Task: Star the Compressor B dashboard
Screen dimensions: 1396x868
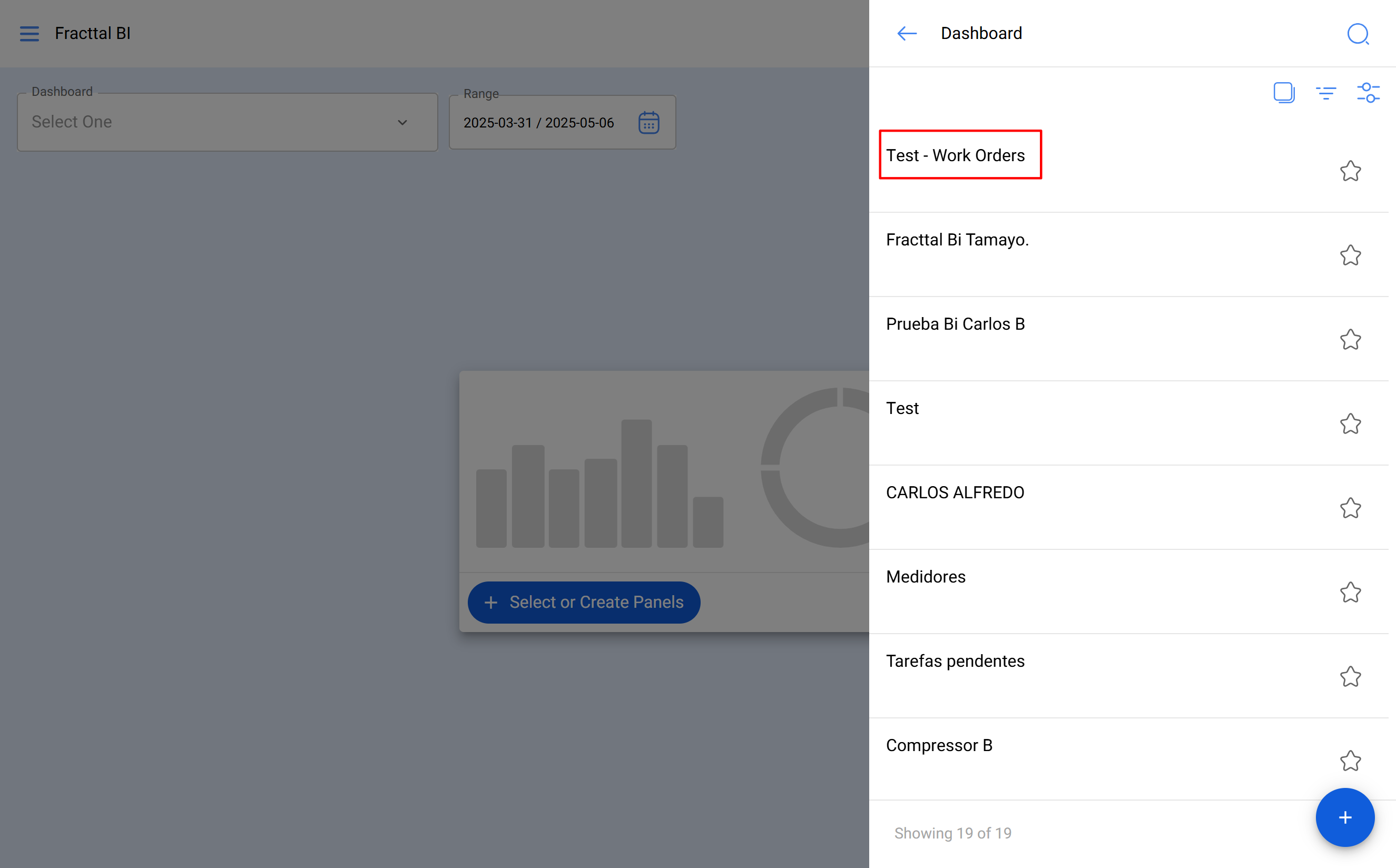Action: (1350, 761)
